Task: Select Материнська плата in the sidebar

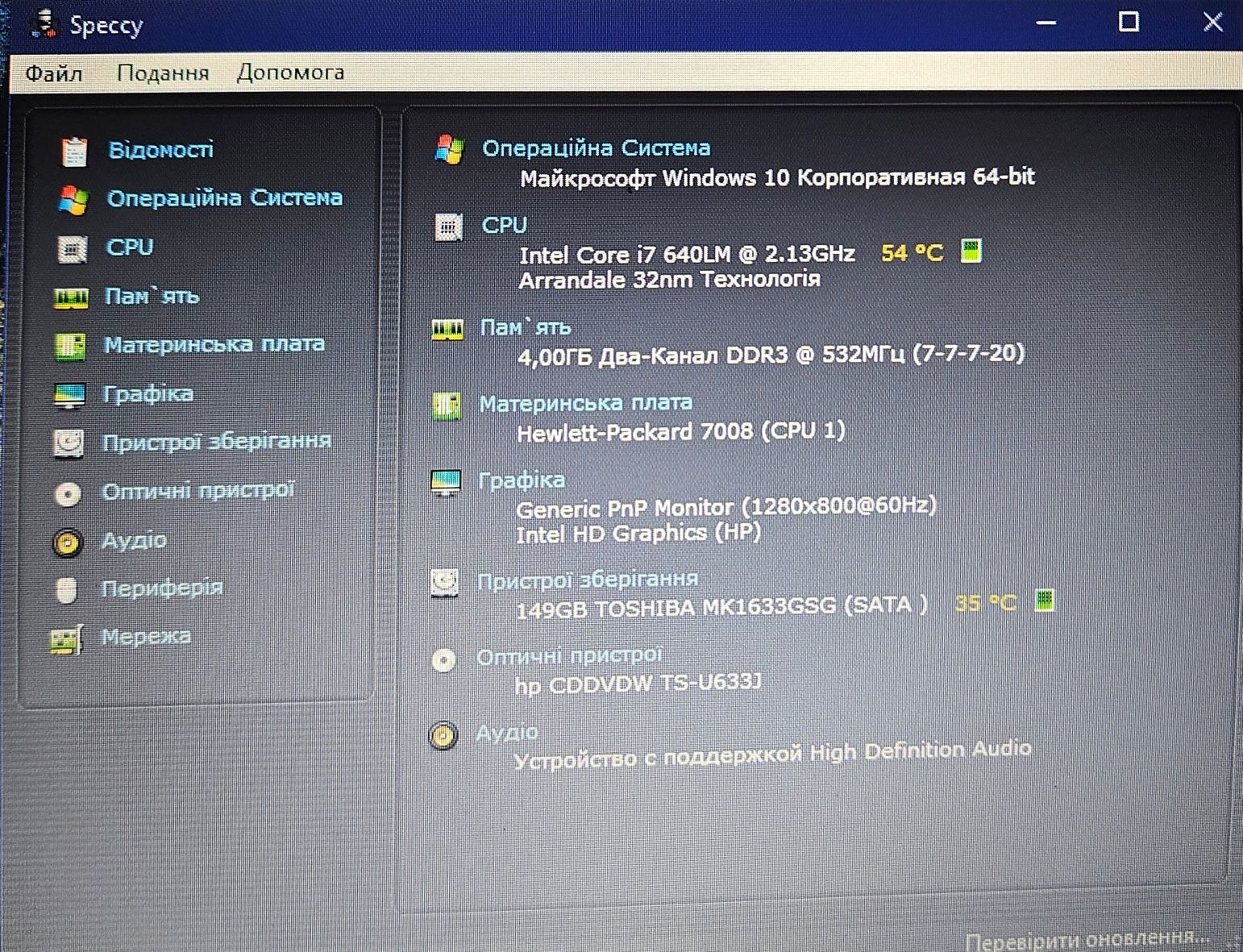Action: click(x=214, y=344)
